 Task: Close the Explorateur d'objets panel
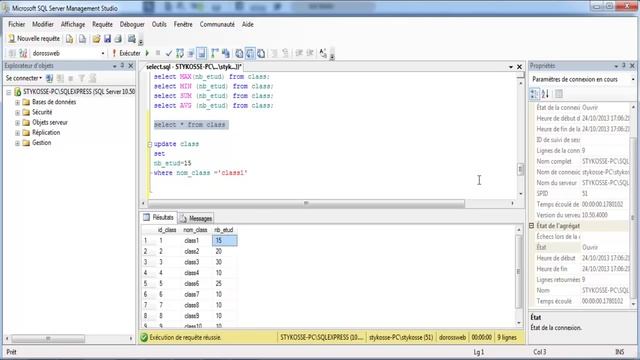131,66
